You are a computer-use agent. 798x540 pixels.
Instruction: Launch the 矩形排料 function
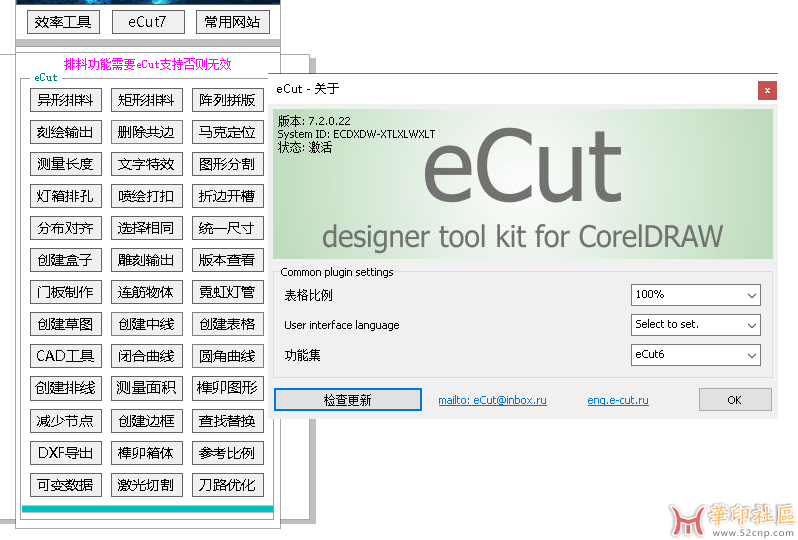[x=147, y=100]
